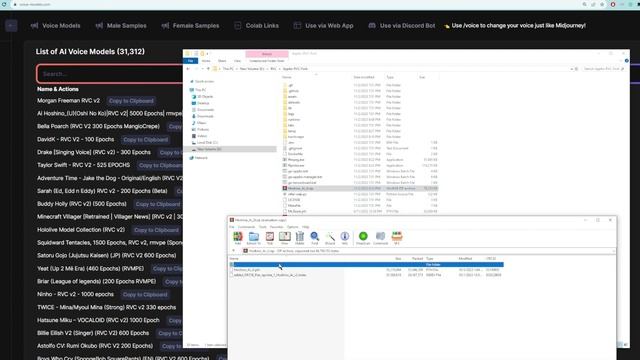
Task: Click the Delete trash icon in WinRAR
Action: click(300, 238)
